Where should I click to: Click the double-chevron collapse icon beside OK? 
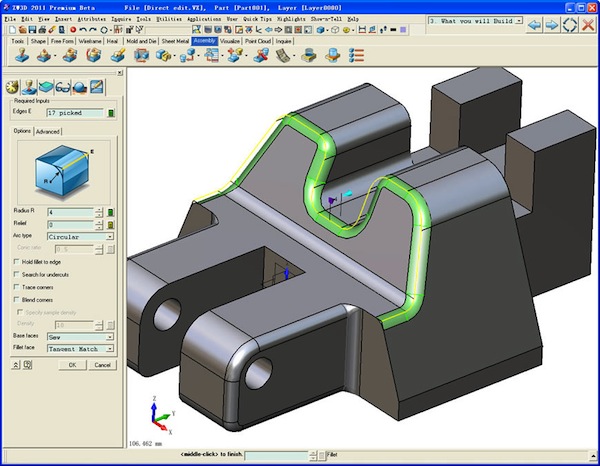15,365
